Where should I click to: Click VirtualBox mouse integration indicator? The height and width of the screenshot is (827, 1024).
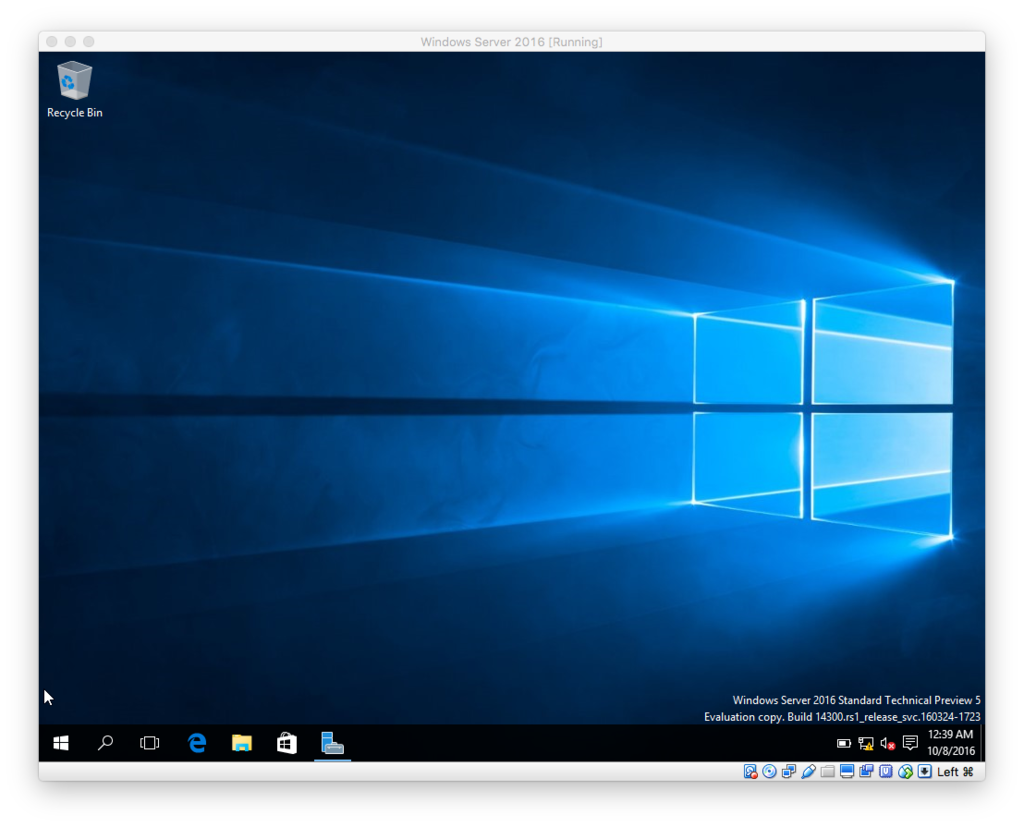pos(905,771)
